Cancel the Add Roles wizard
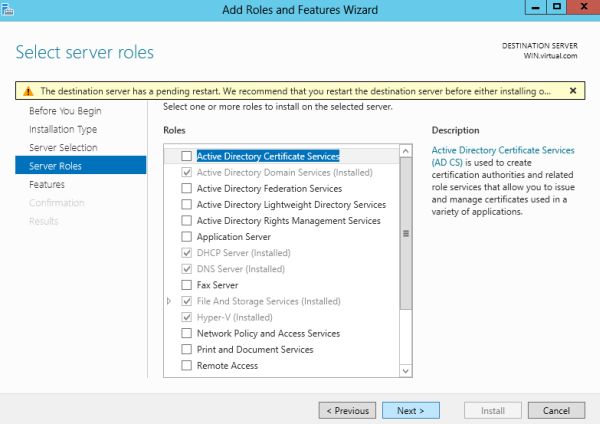600x424 pixels. pos(556,410)
